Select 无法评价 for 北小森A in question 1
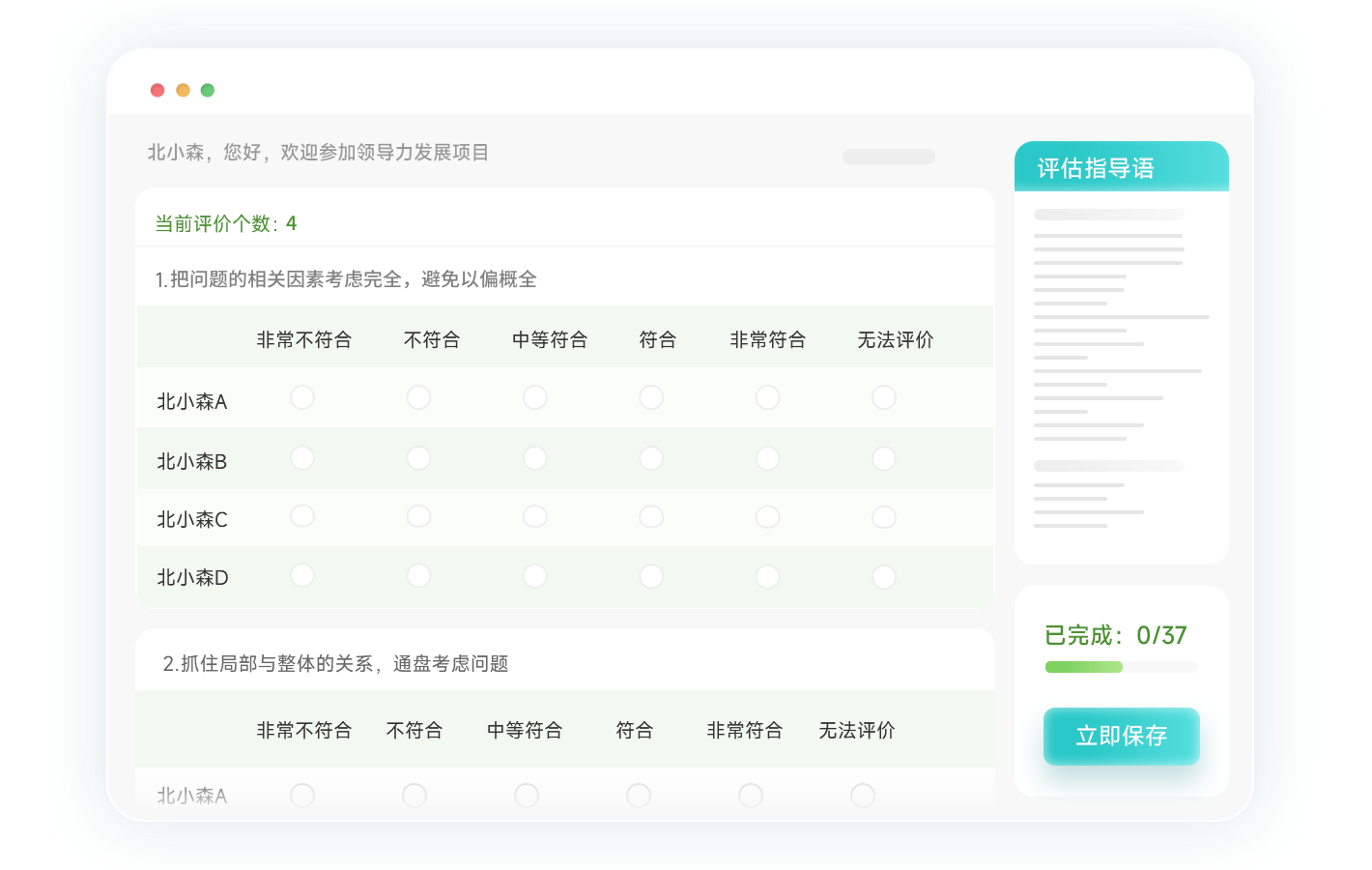 pyautogui.click(x=884, y=397)
